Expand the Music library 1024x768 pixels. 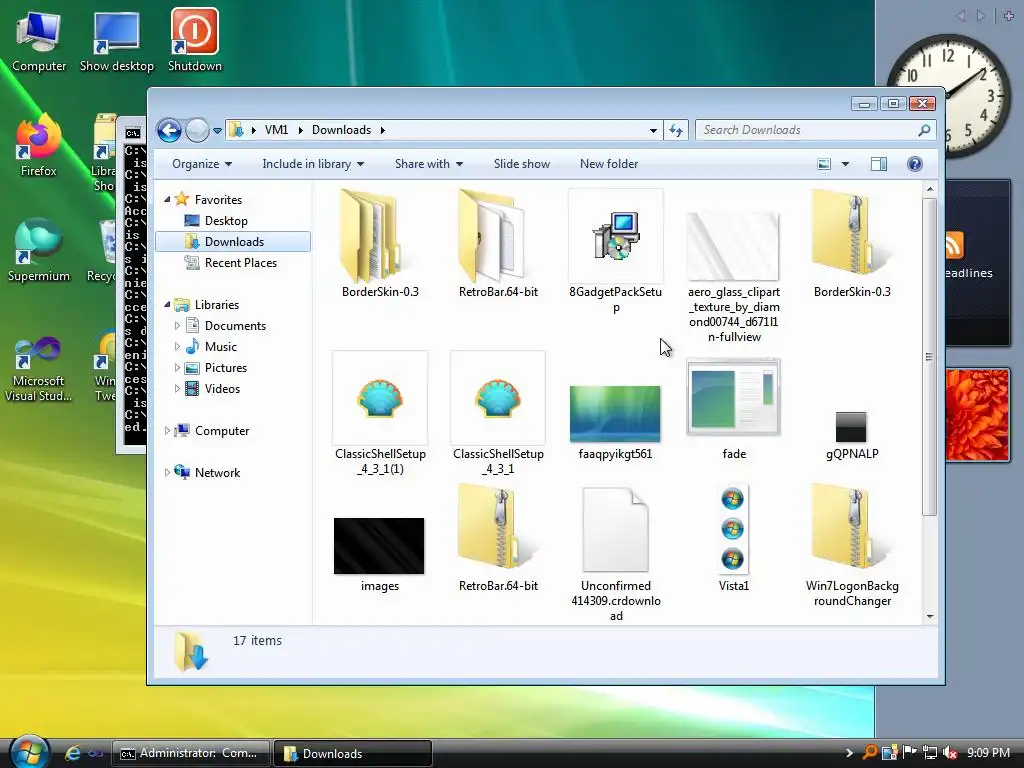[x=177, y=347]
